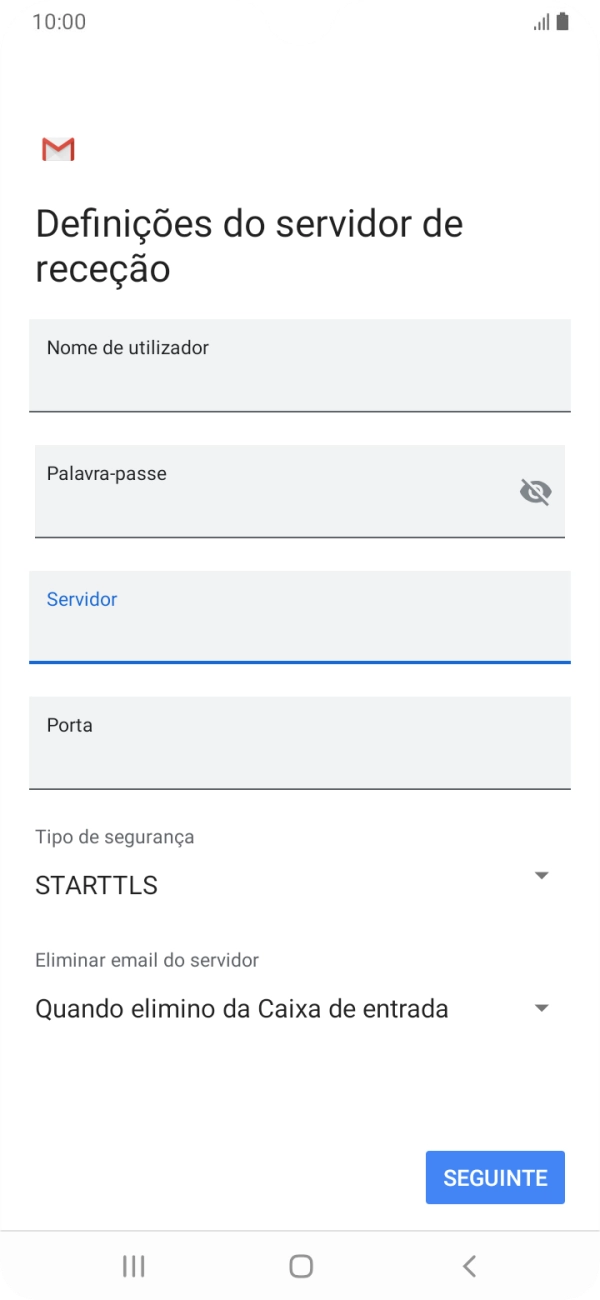Click the Gmail envelope icon
This screenshot has width=600, height=1300.
coord(57,150)
